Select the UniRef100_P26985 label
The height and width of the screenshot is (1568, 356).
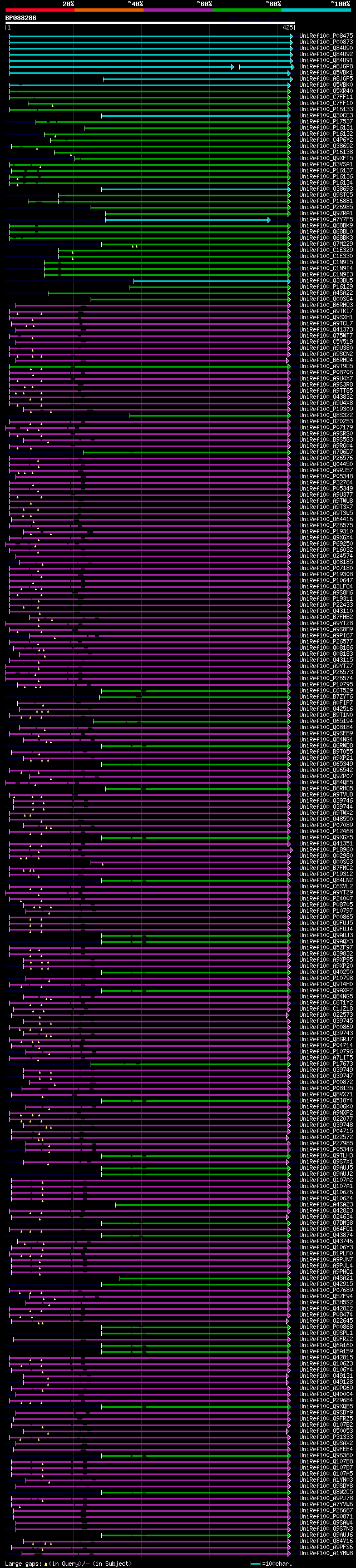point(326,207)
